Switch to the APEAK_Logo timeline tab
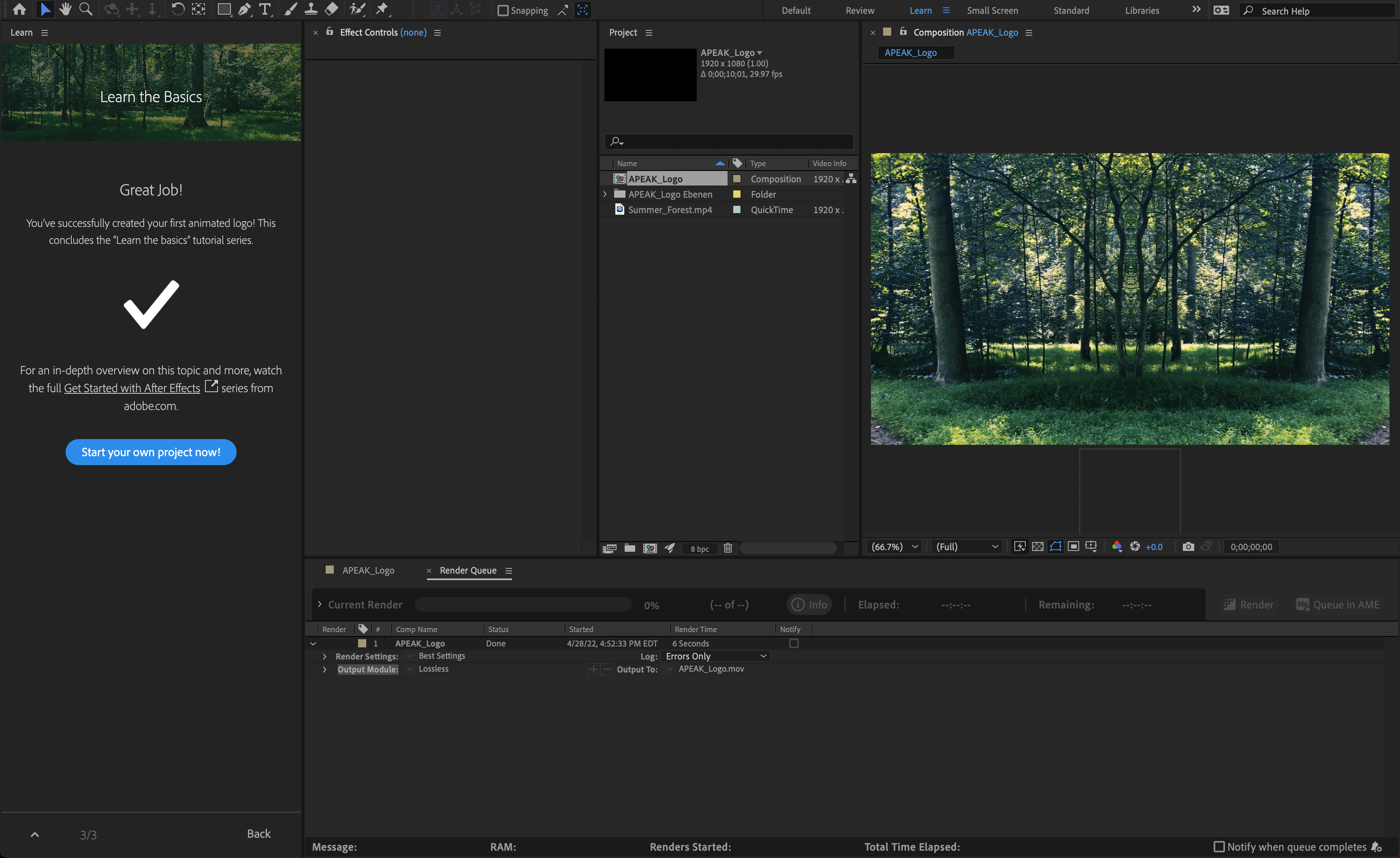 tap(367, 570)
